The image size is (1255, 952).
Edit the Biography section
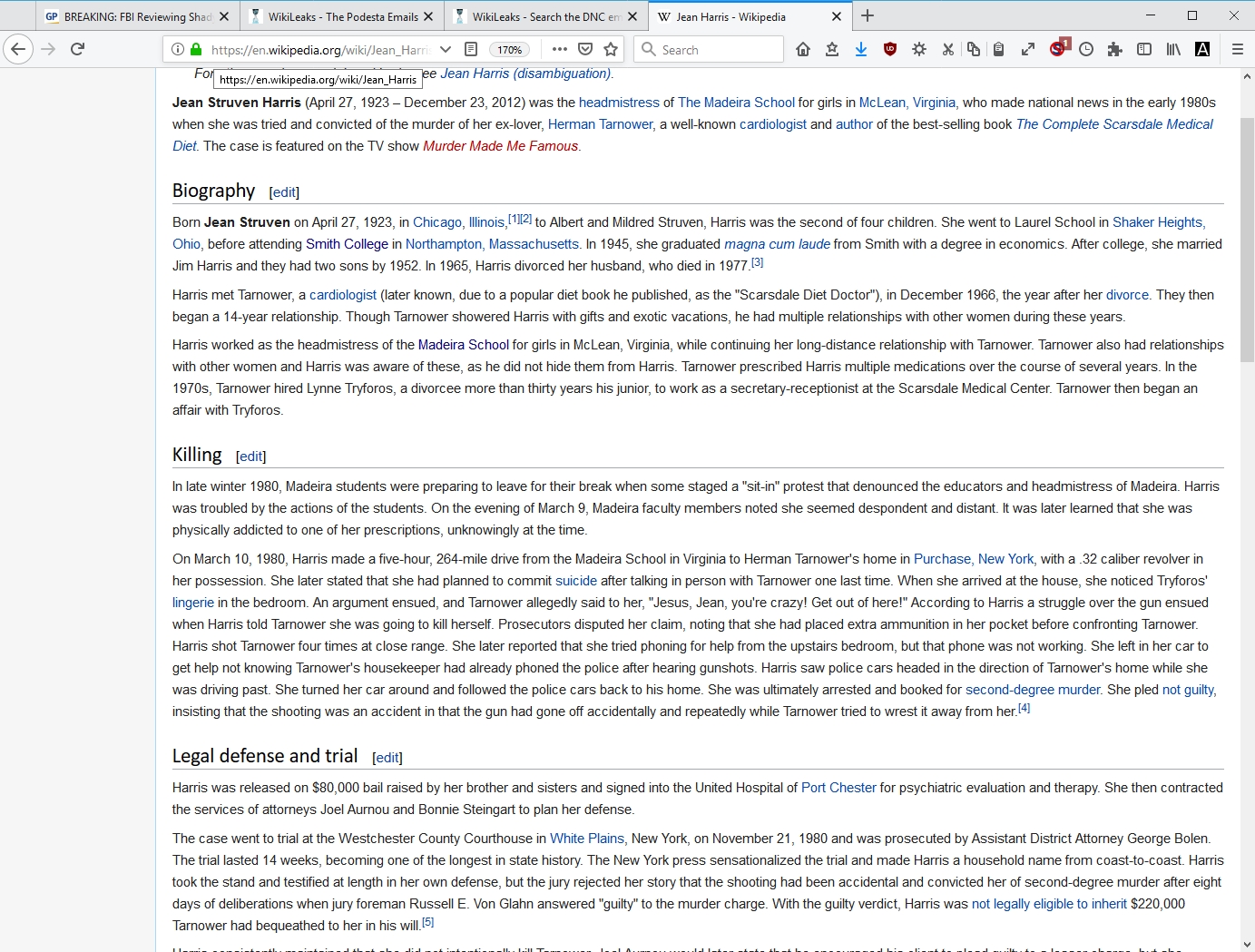coord(284,192)
